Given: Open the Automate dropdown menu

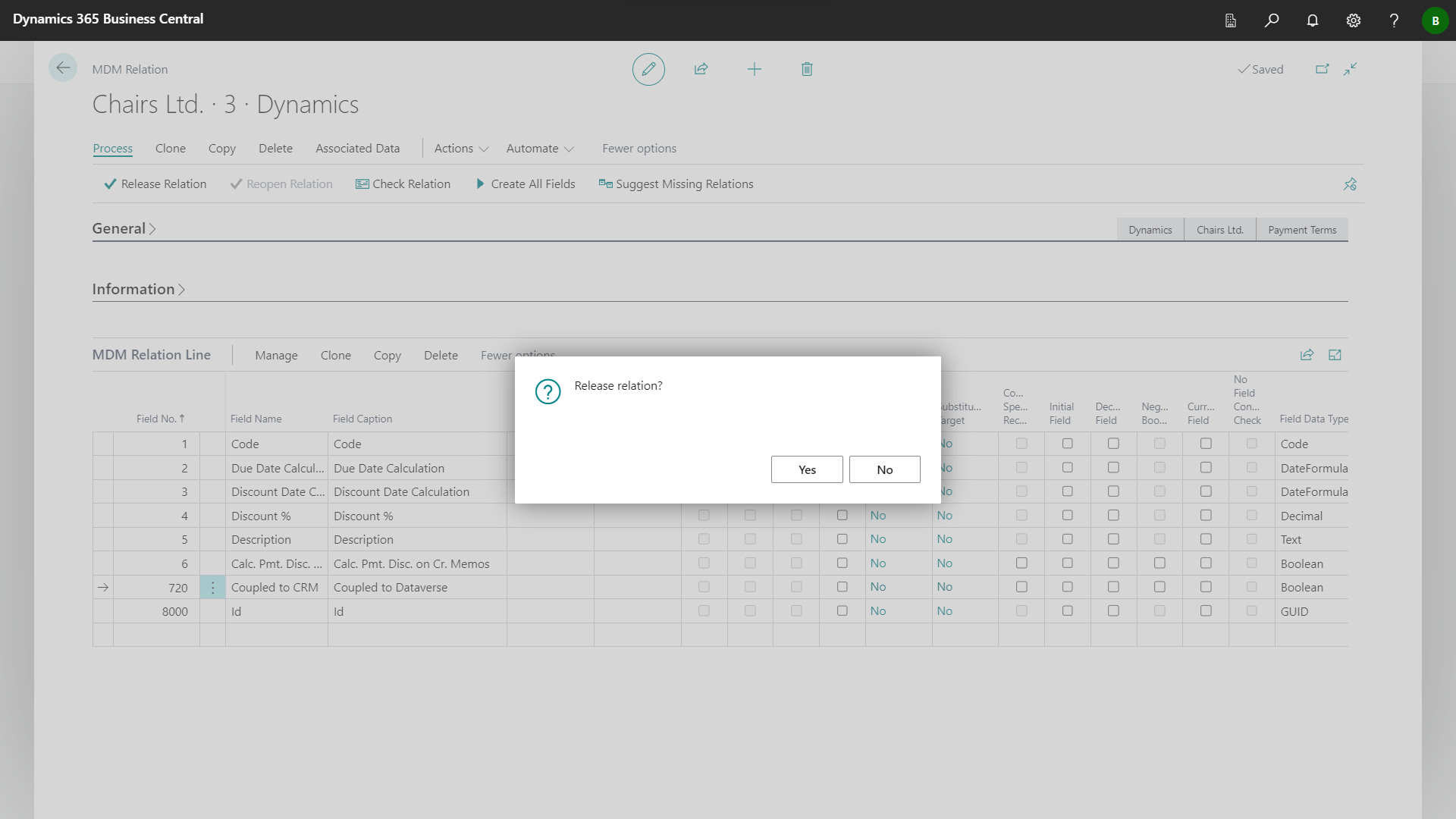Looking at the screenshot, I should tap(540, 149).
